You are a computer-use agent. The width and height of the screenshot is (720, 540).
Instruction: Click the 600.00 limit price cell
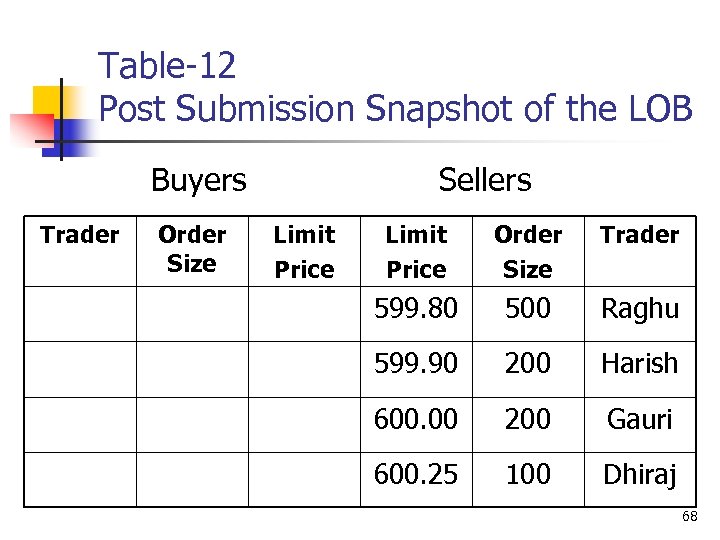[x=416, y=419]
